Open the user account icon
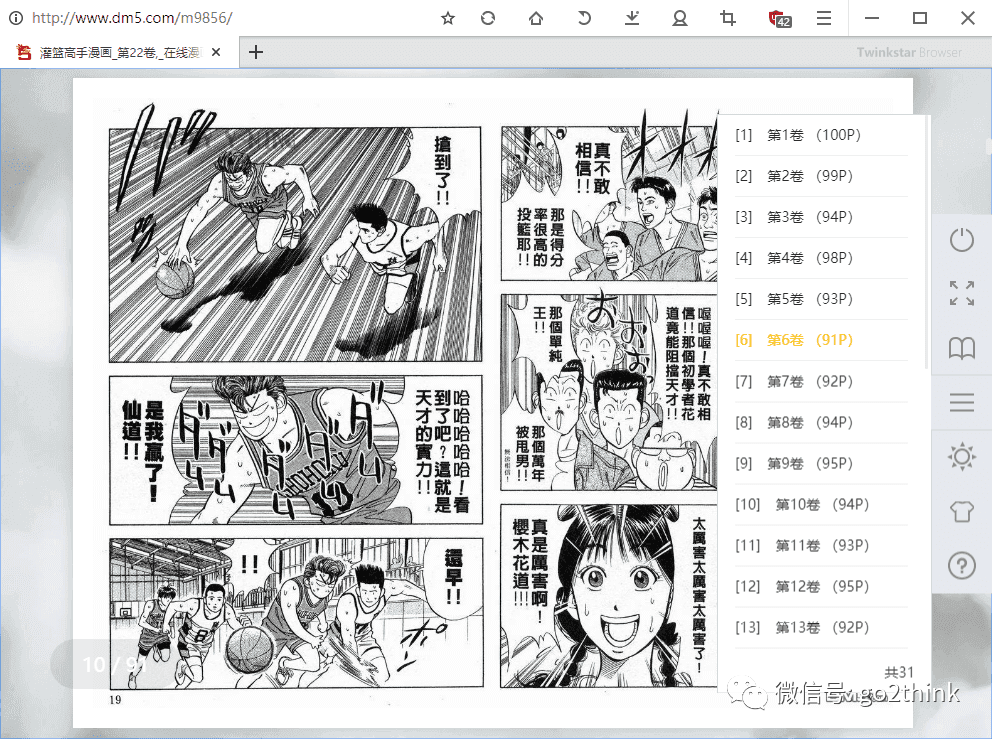This screenshot has height=739, width=992. point(680,18)
